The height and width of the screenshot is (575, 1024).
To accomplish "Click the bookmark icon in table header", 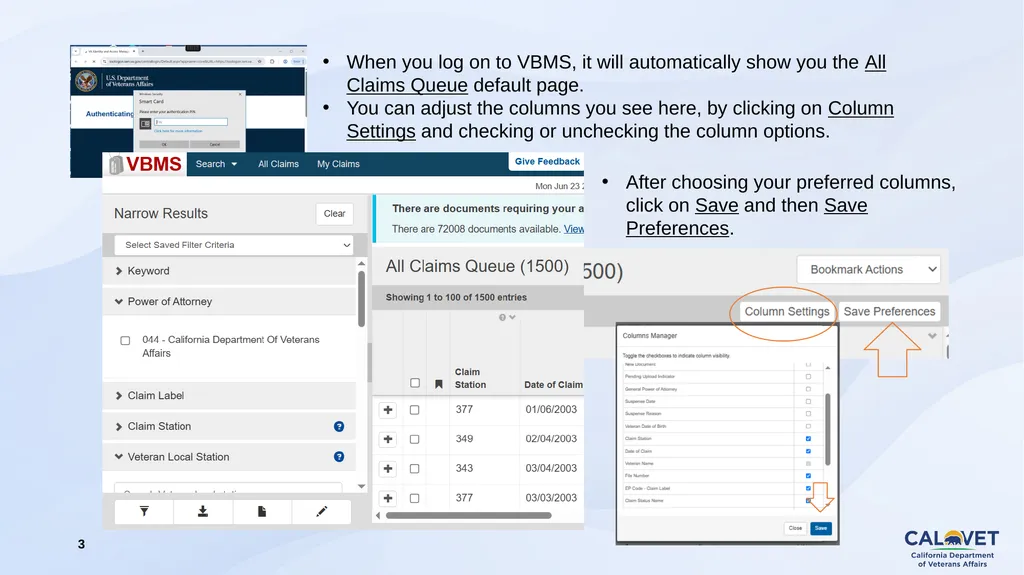I will click(x=439, y=384).
